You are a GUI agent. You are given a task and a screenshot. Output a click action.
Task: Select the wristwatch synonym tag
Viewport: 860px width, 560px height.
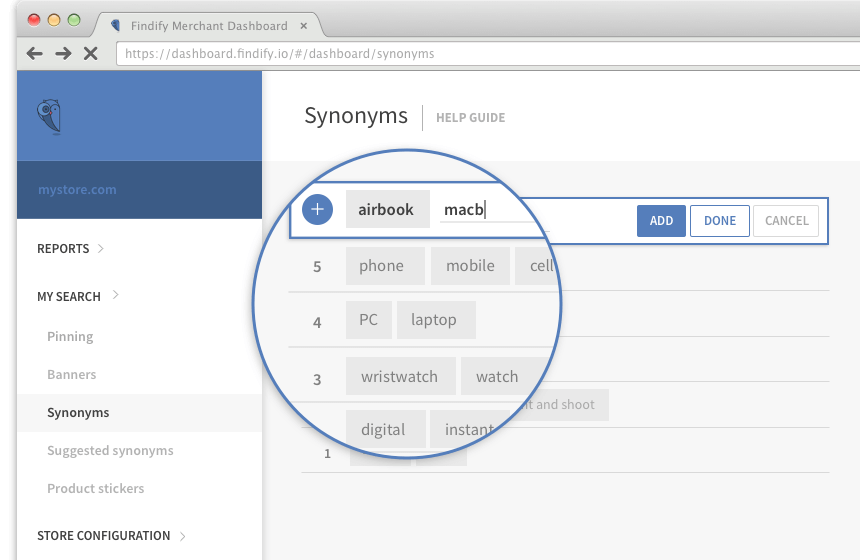pyautogui.click(x=400, y=377)
